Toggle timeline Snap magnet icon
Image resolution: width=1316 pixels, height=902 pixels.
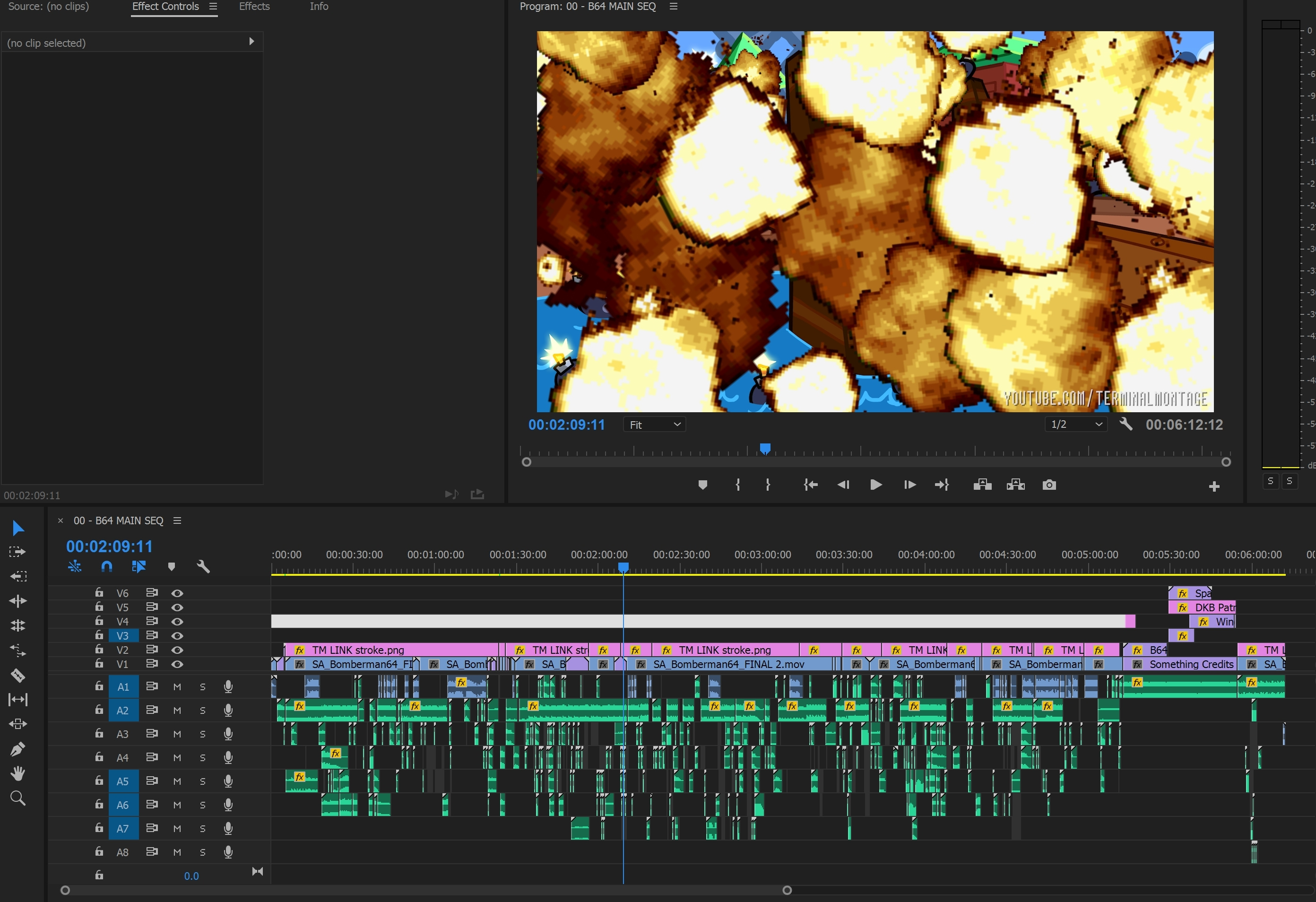pos(106,566)
